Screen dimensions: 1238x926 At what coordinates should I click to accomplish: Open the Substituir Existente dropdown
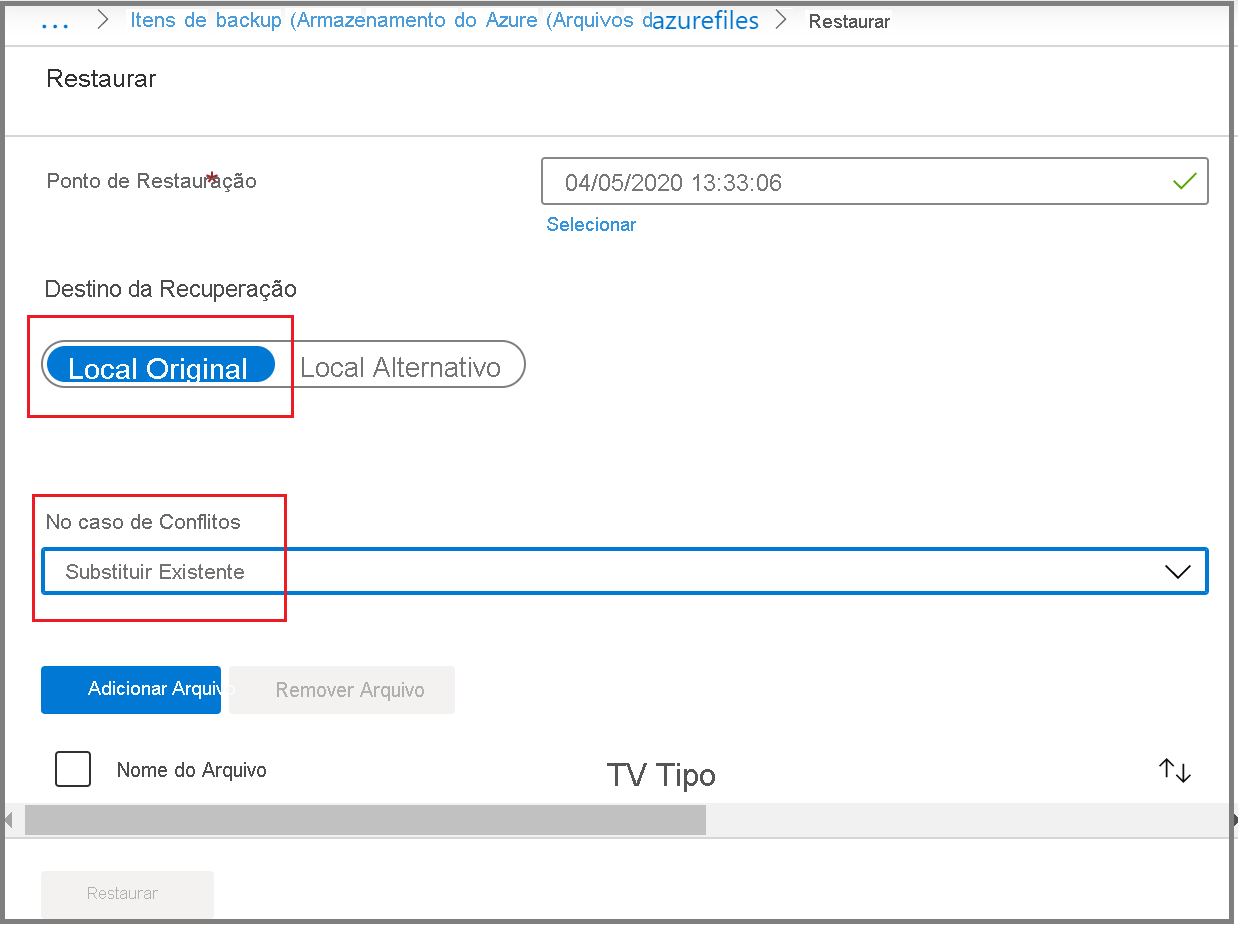(x=624, y=571)
